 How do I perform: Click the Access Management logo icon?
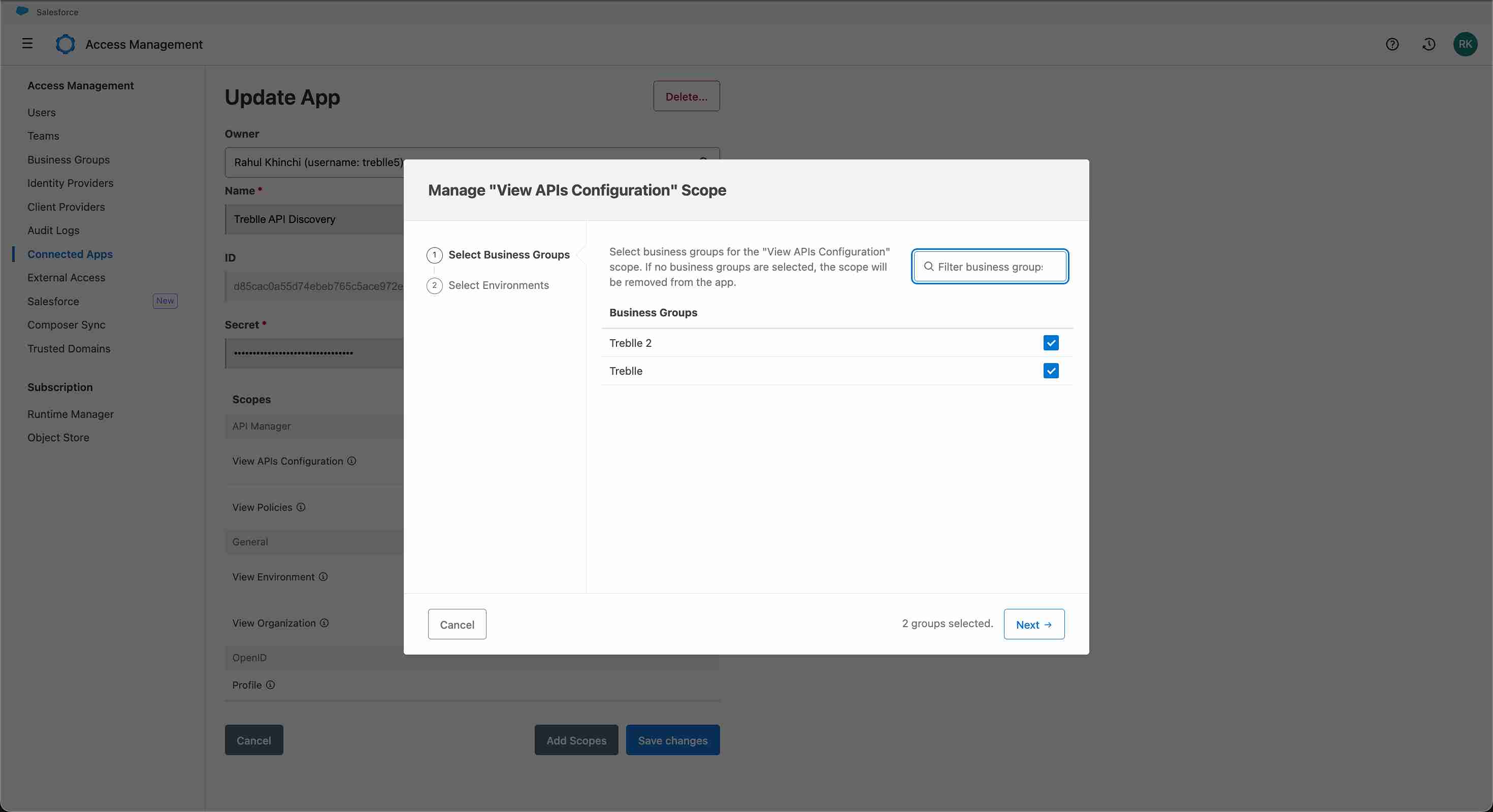(65, 44)
